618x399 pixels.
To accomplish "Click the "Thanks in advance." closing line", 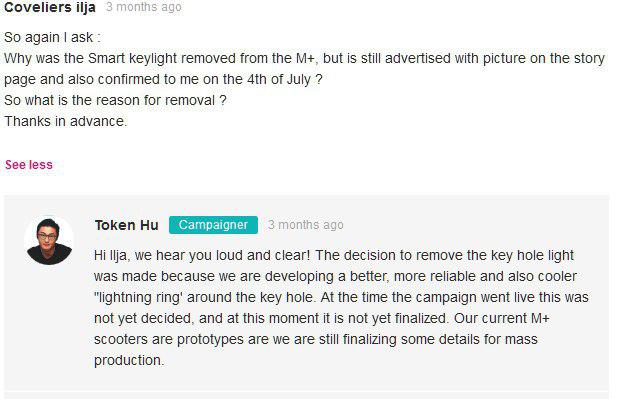I will pyautogui.click(x=65, y=121).
